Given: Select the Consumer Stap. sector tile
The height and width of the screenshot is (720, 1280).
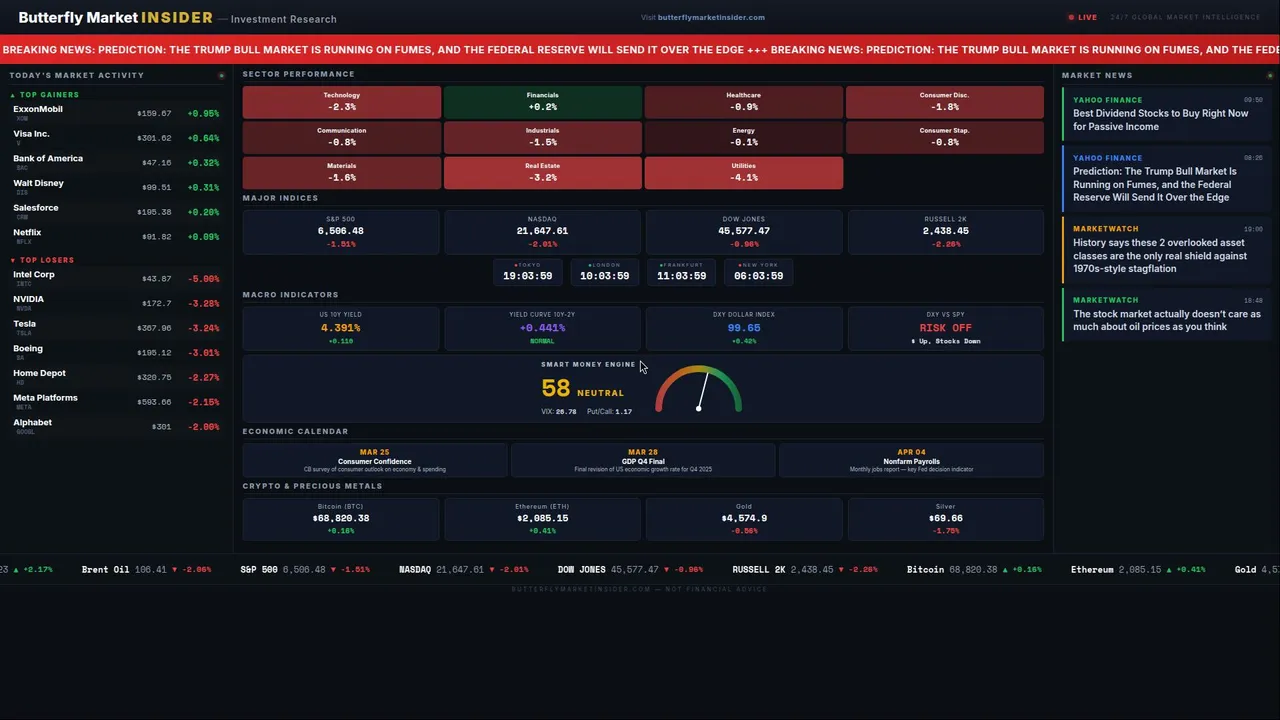Looking at the screenshot, I should (945, 137).
